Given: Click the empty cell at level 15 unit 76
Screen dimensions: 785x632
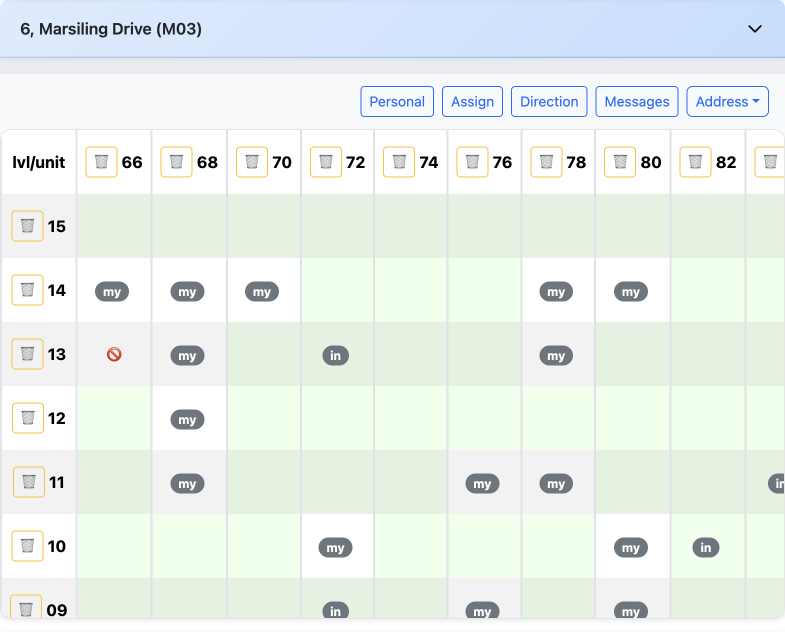Looking at the screenshot, I should [x=484, y=226].
